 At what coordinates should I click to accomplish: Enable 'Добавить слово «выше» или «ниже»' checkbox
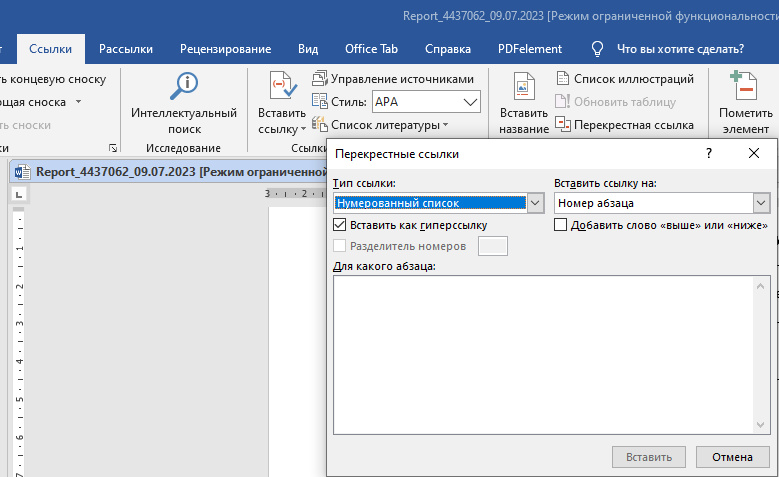(x=561, y=225)
